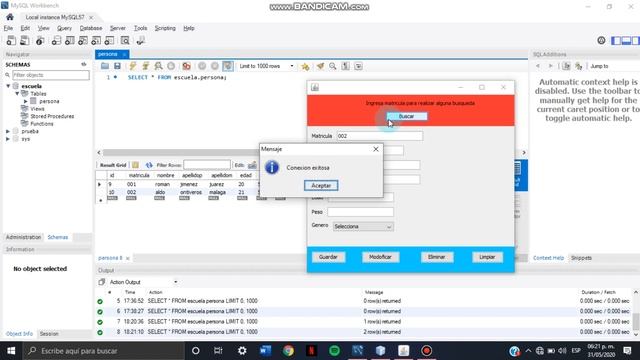
Task: Collapse the Tables node under escuela
Action: (x=17, y=93)
